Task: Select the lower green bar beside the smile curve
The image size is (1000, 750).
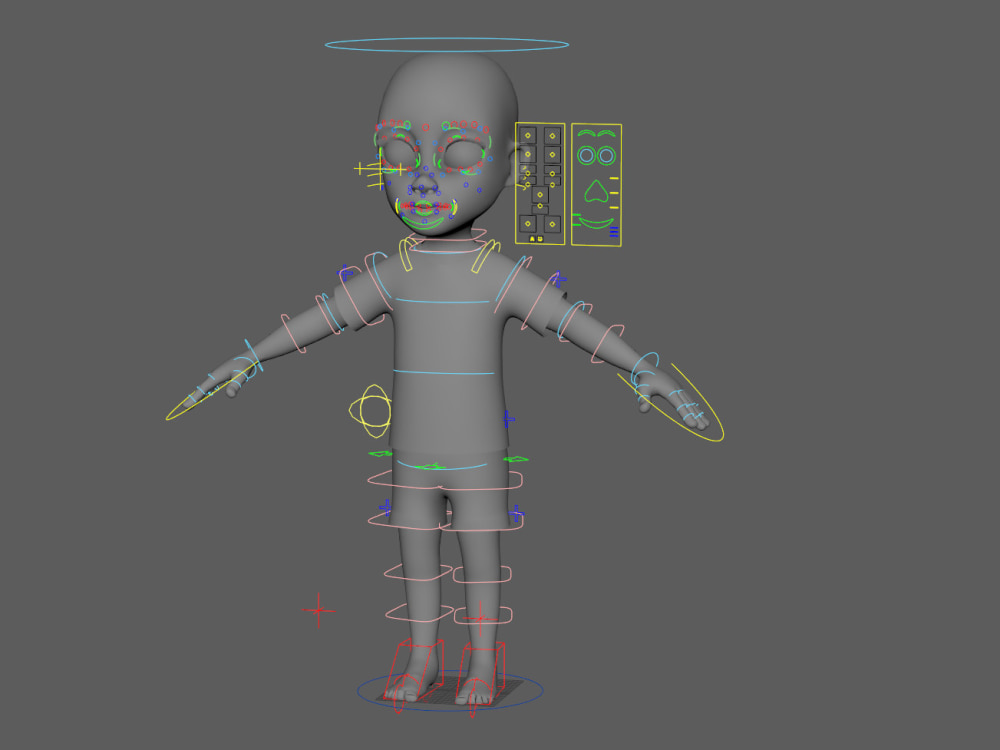Action: [x=576, y=224]
